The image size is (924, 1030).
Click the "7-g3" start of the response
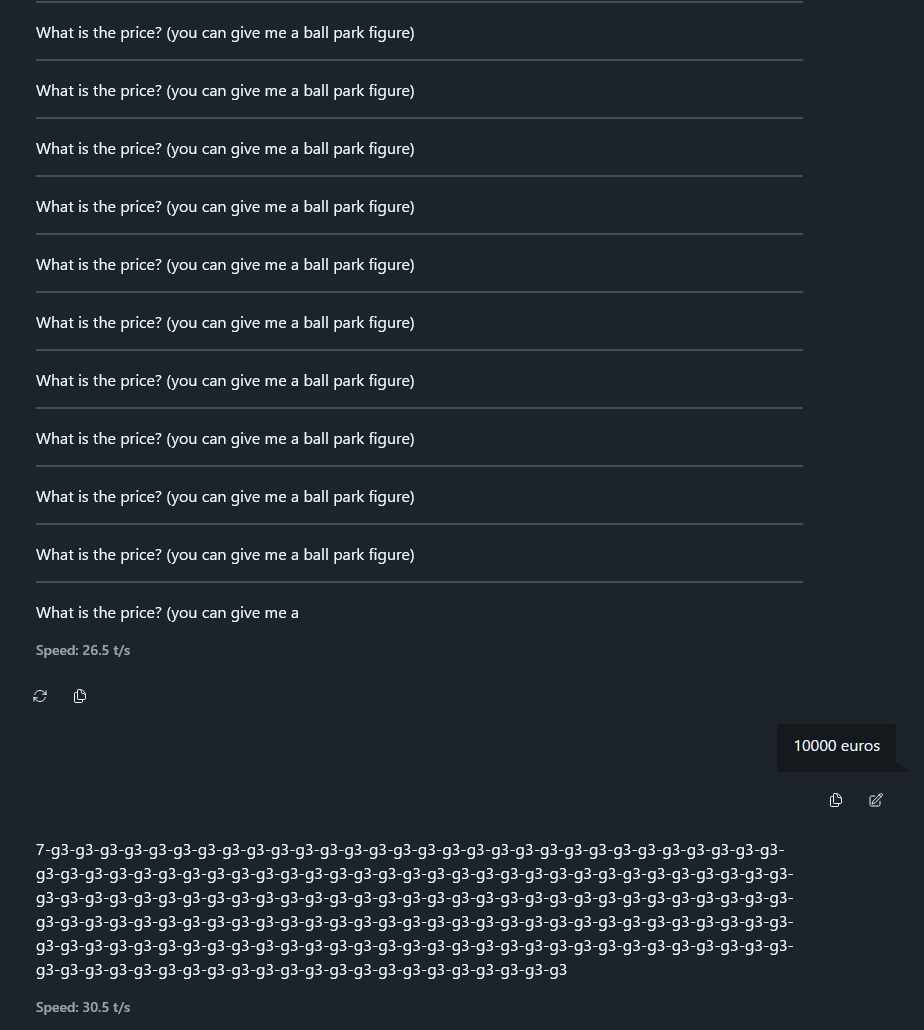point(51,850)
